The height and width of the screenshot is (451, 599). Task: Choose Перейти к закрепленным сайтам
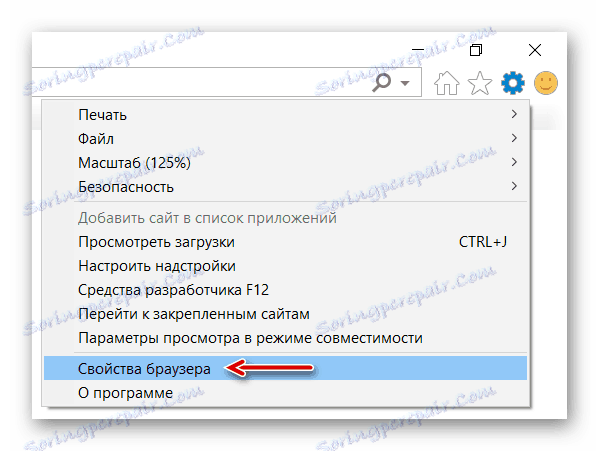point(285,314)
